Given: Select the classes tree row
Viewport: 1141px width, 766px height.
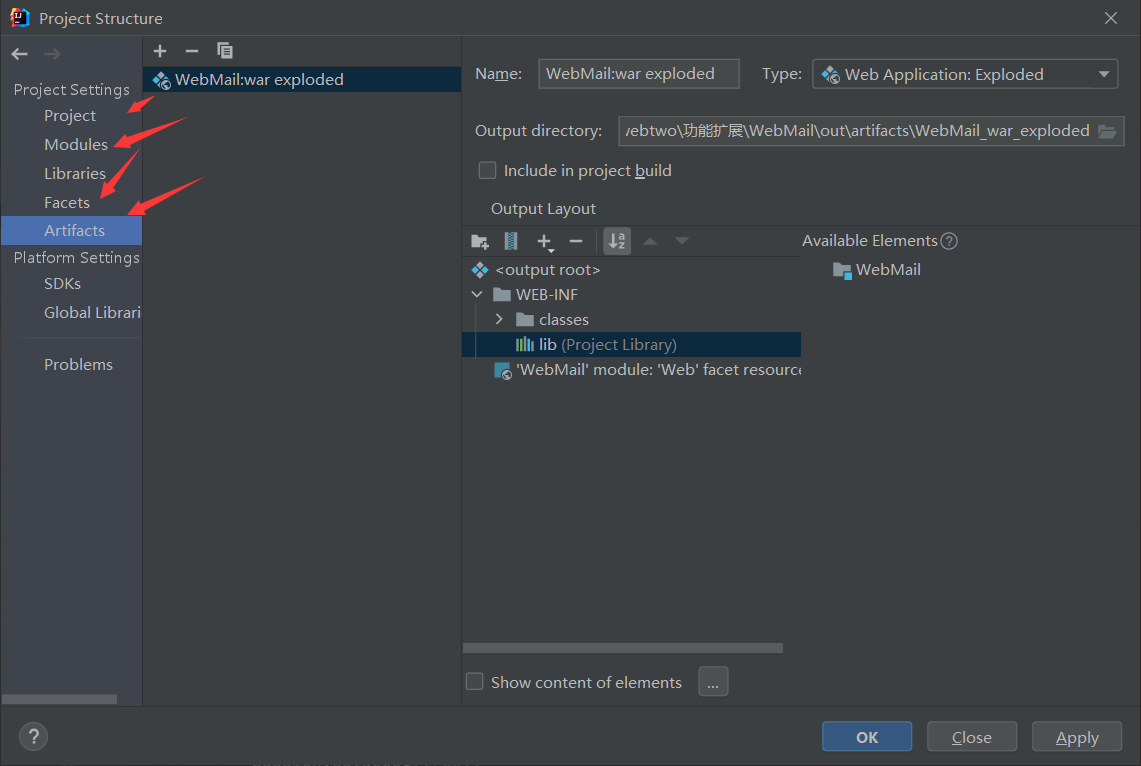Looking at the screenshot, I should 632,320.
